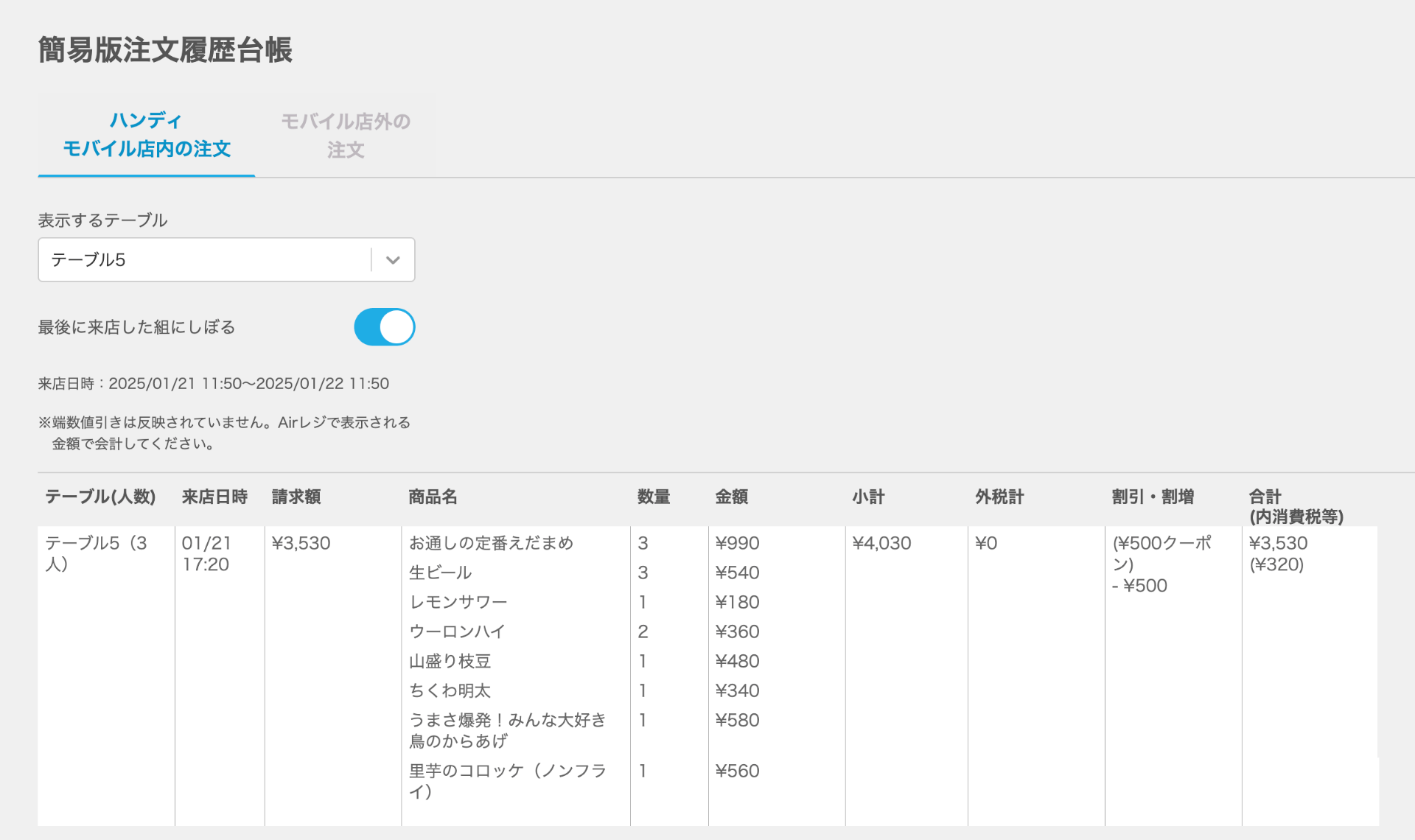Select the お通しの定番えだまめ item row
The width and height of the screenshot is (1415, 840).
(491, 543)
